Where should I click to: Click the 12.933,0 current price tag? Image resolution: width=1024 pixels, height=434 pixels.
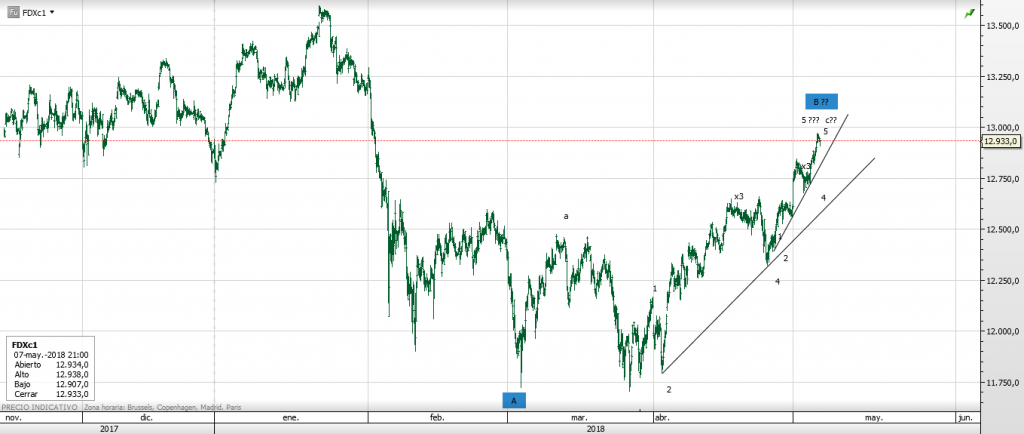pos(1002,141)
